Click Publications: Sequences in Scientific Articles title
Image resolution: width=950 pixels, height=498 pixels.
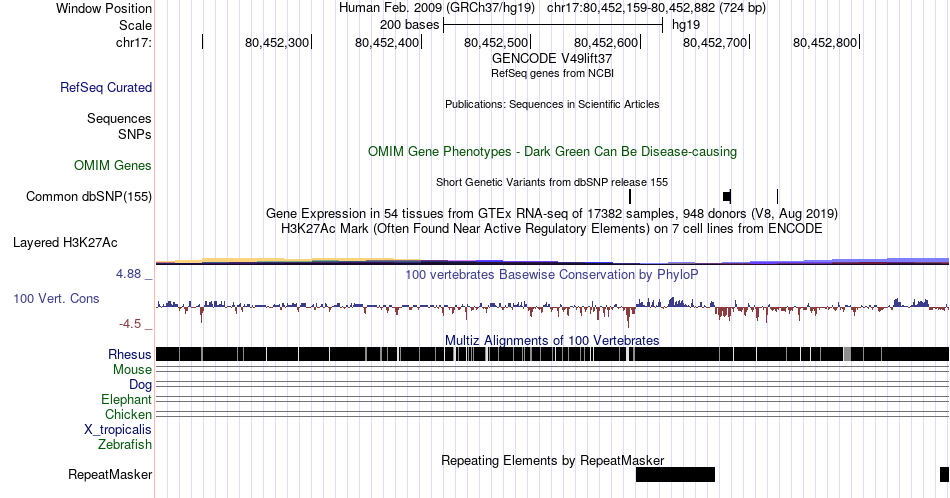[x=552, y=104]
